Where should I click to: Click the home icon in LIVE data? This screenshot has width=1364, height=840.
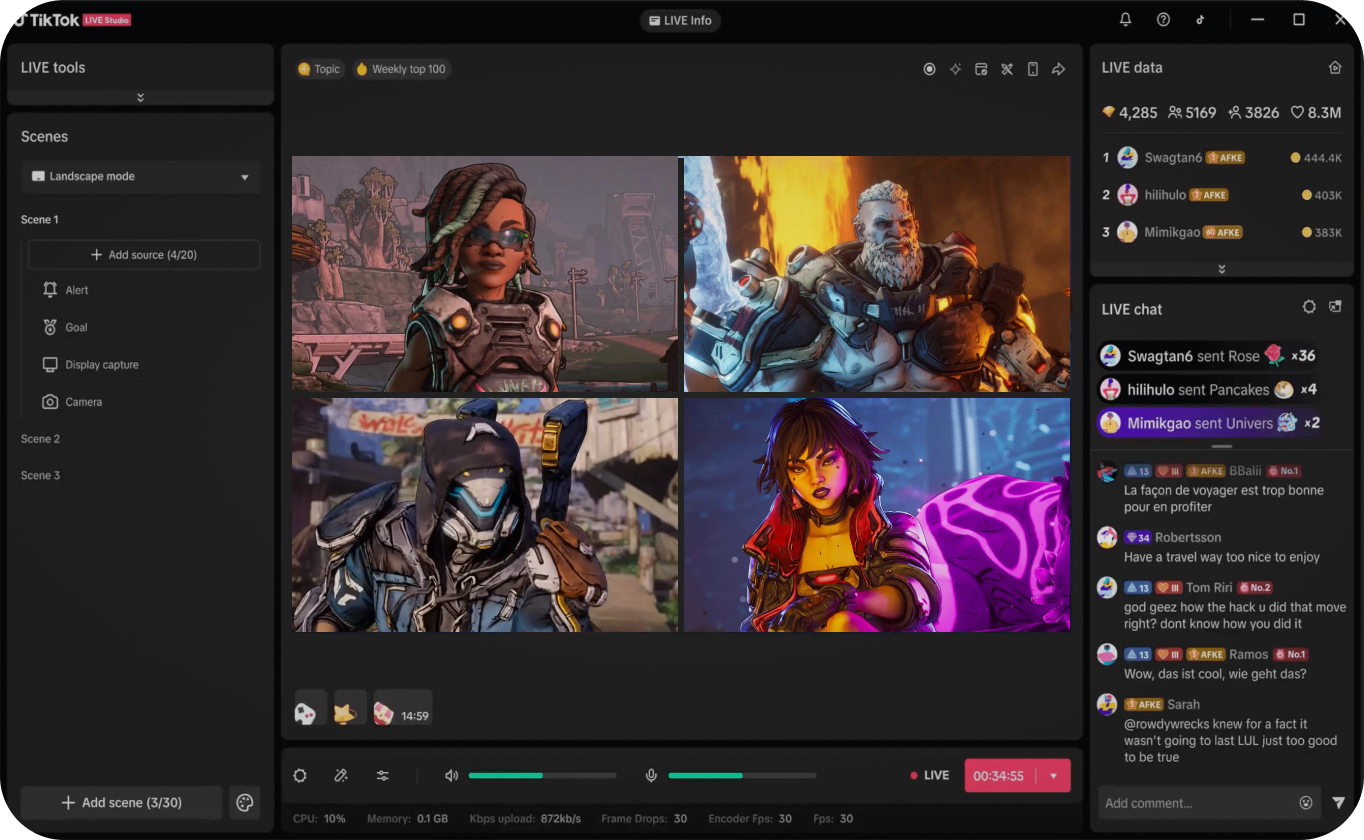[1334, 68]
